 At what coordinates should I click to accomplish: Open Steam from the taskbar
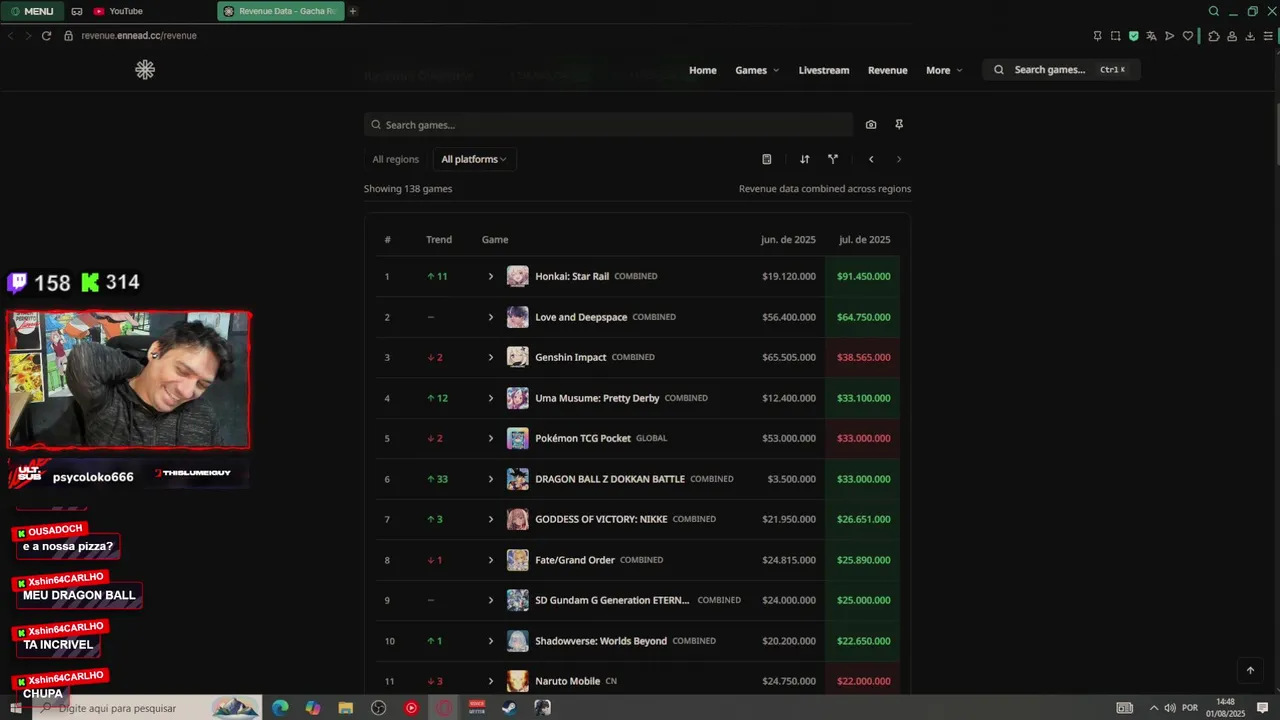tap(509, 708)
